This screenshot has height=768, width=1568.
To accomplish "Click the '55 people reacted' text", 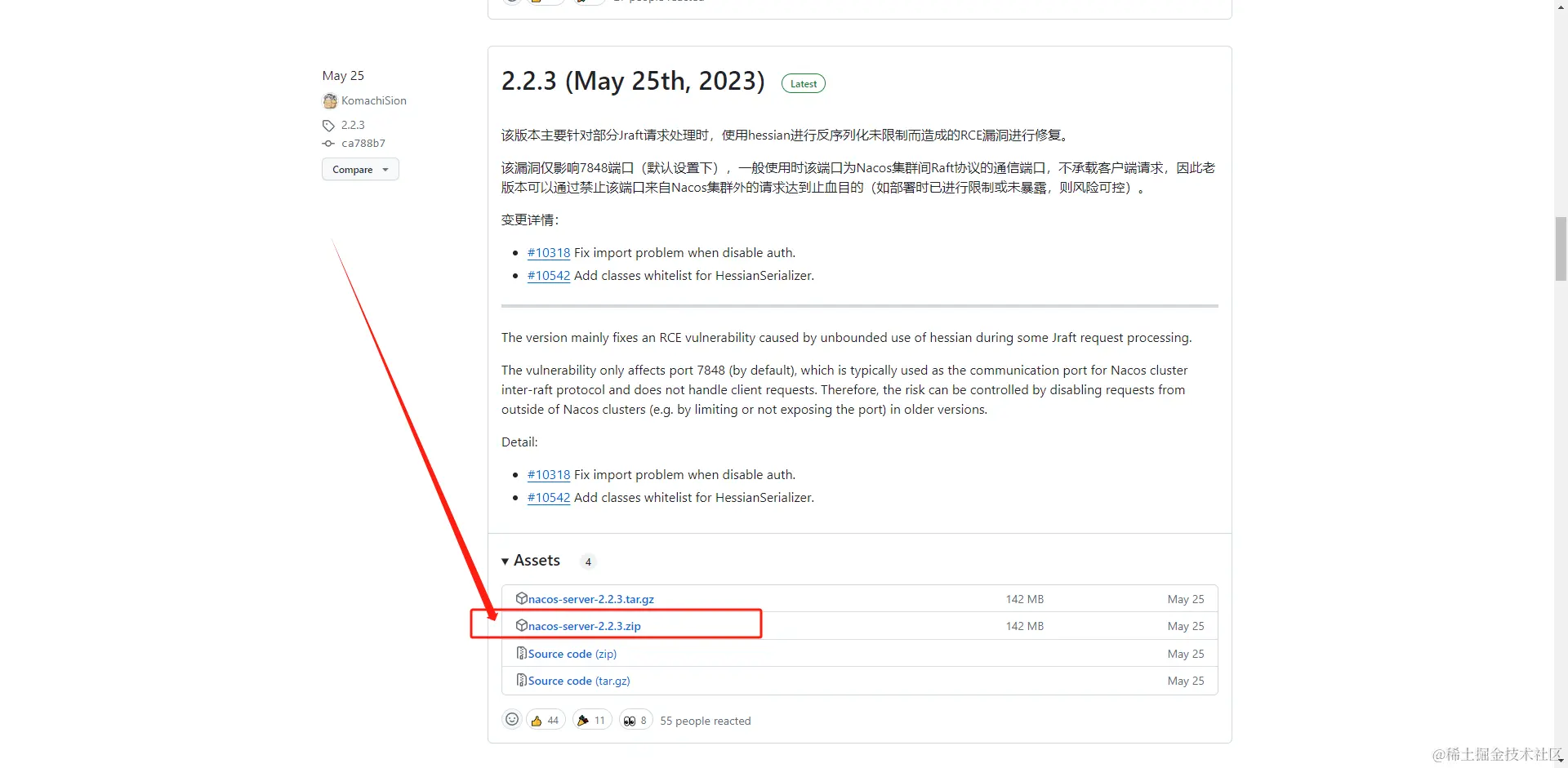I will [x=706, y=721].
